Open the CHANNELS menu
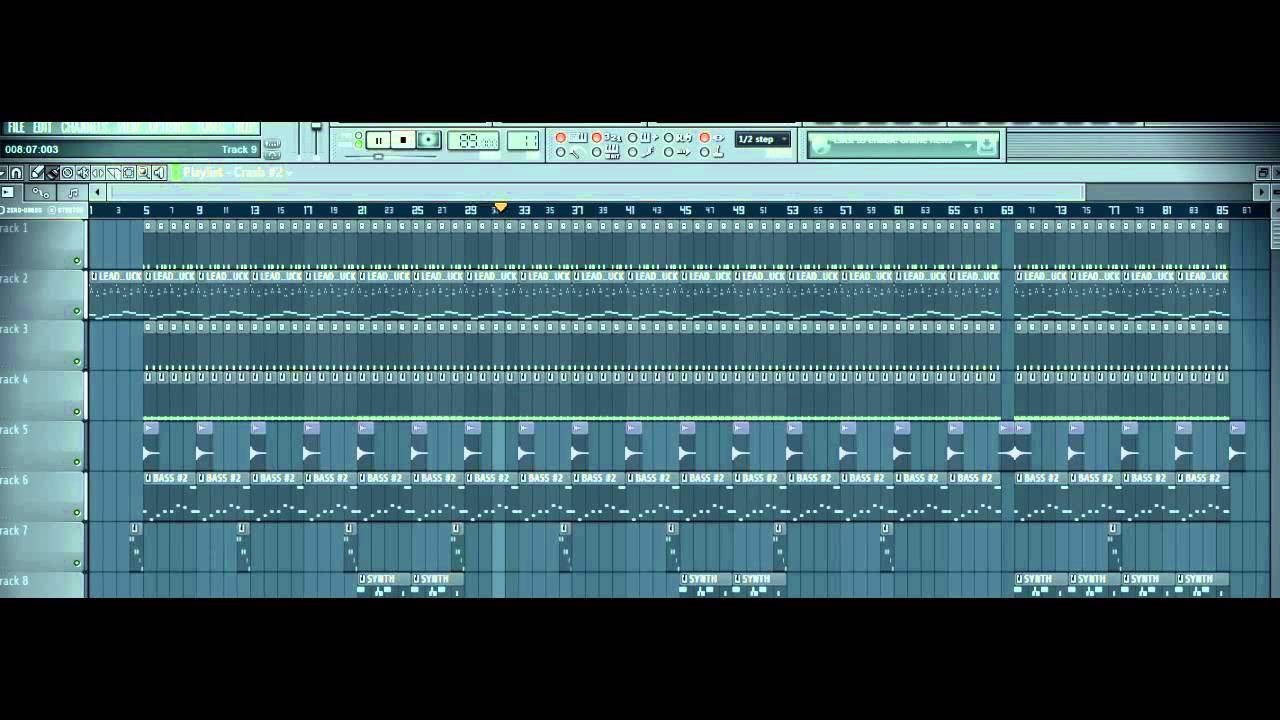This screenshot has height=720, width=1280. [84, 128]
